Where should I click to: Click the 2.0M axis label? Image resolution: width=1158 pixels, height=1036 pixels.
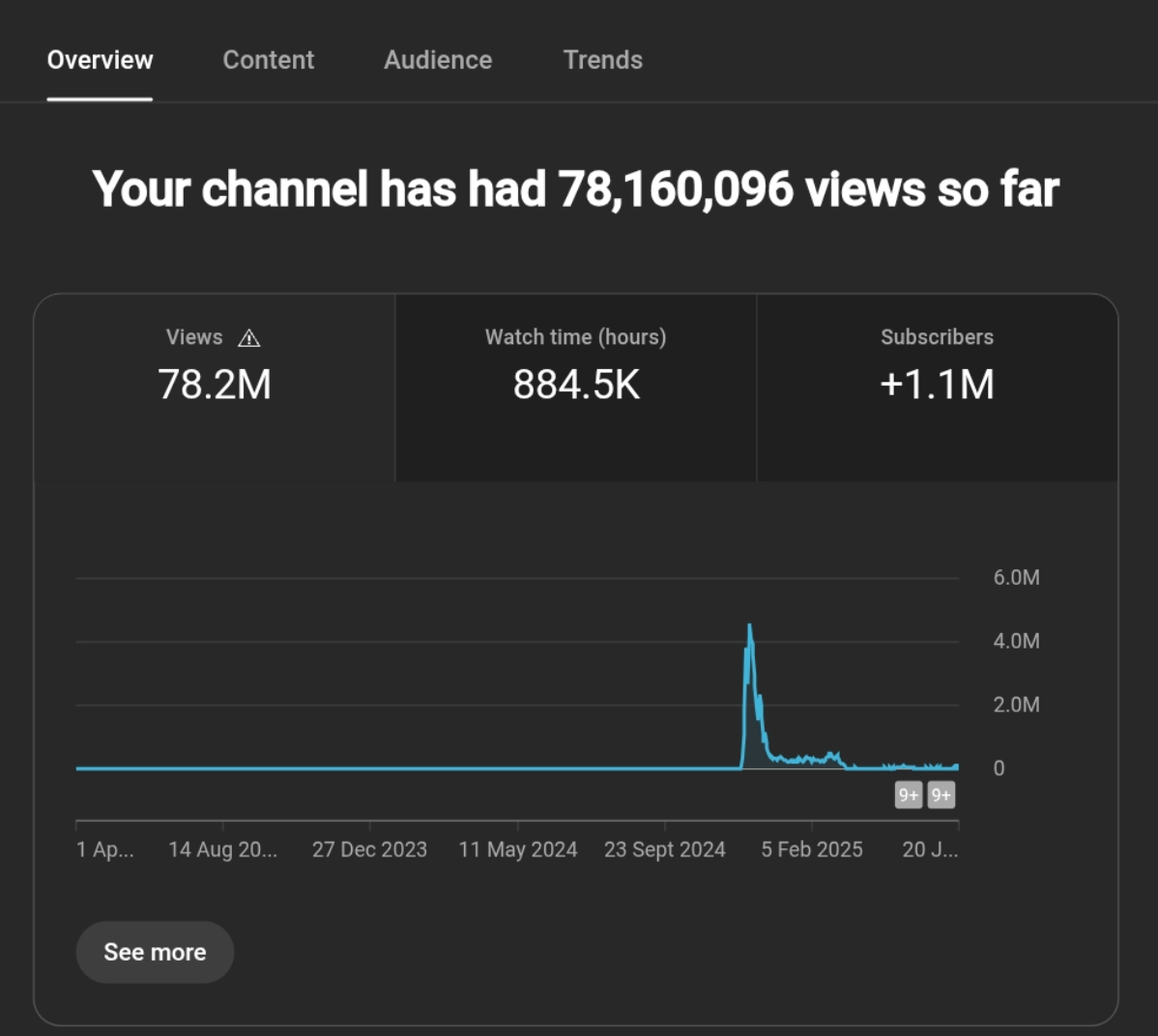point(1016,705)
